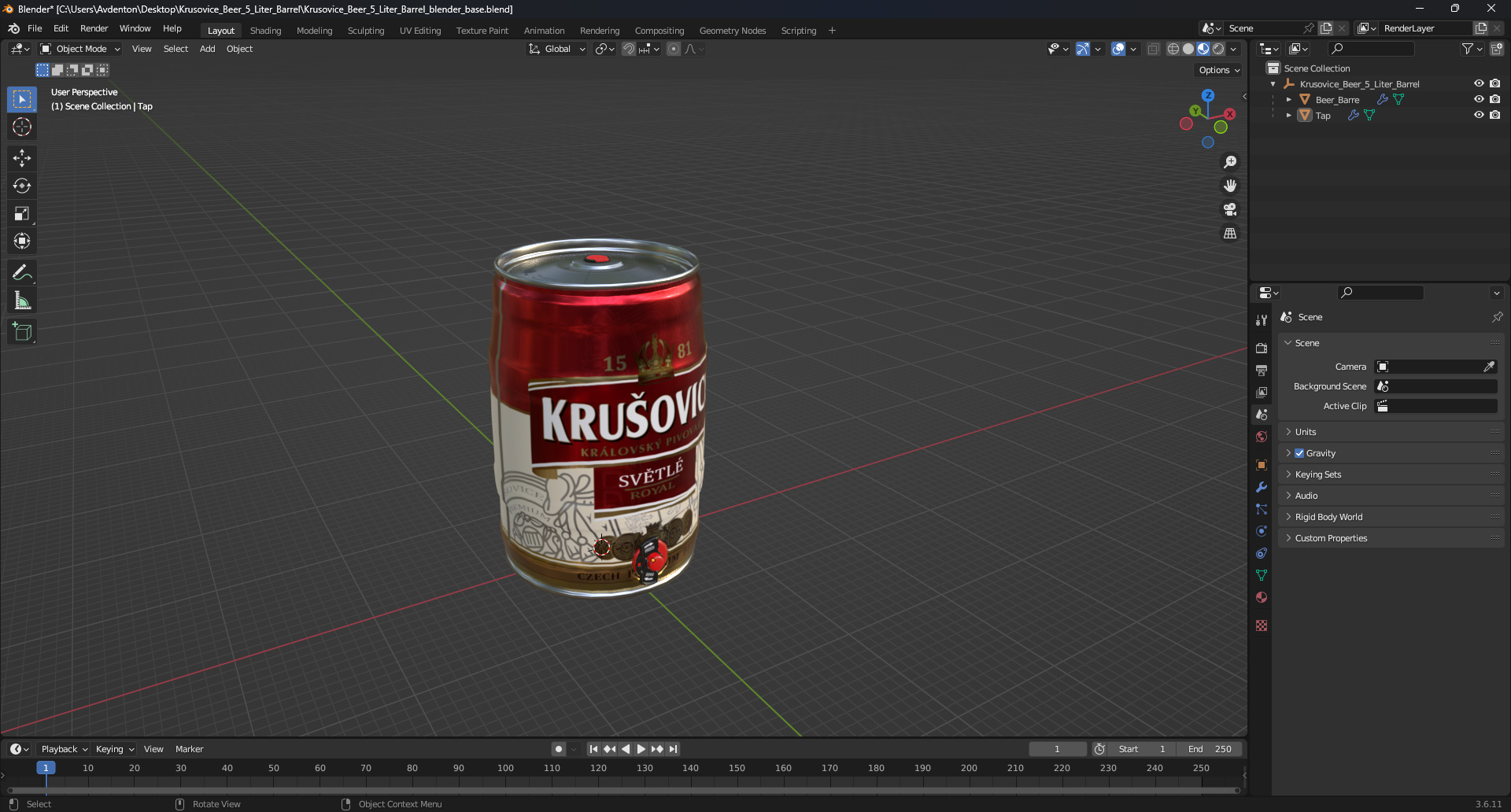Open the Object Data properties tab
This screenshot has width=1511, height=812.
click(1262, 575)
